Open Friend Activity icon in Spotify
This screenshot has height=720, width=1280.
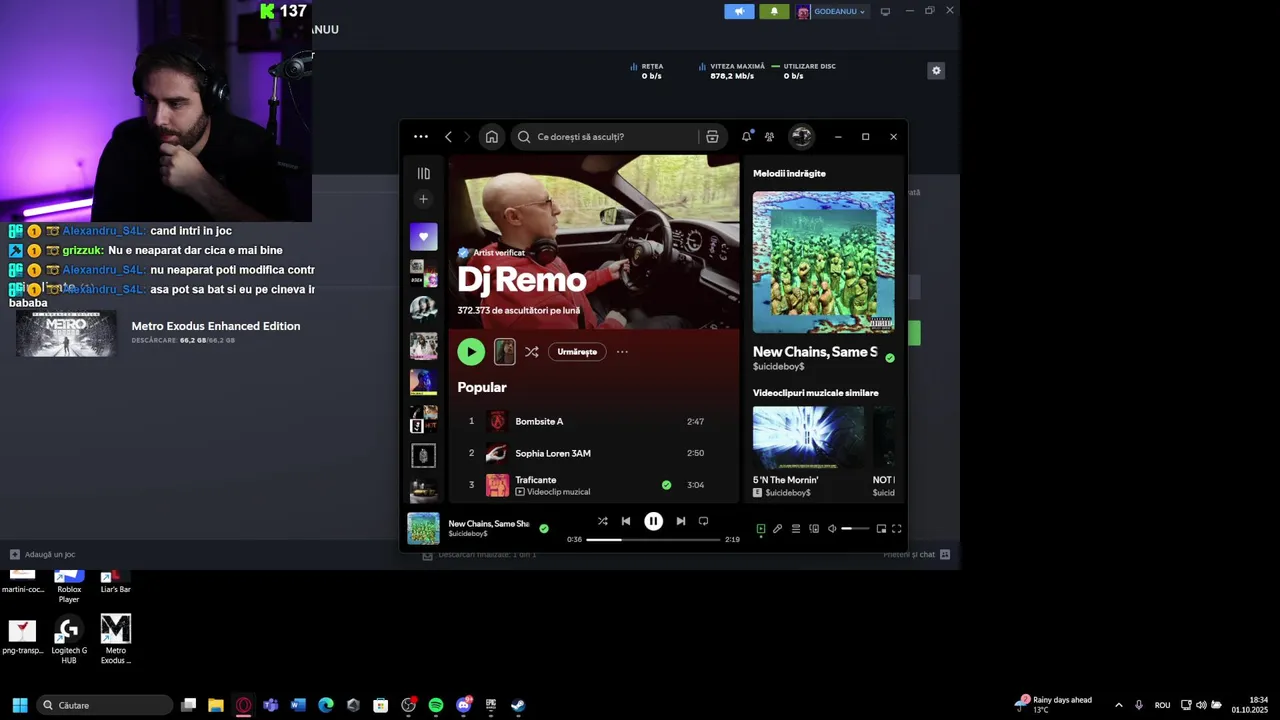coord(769,137)
